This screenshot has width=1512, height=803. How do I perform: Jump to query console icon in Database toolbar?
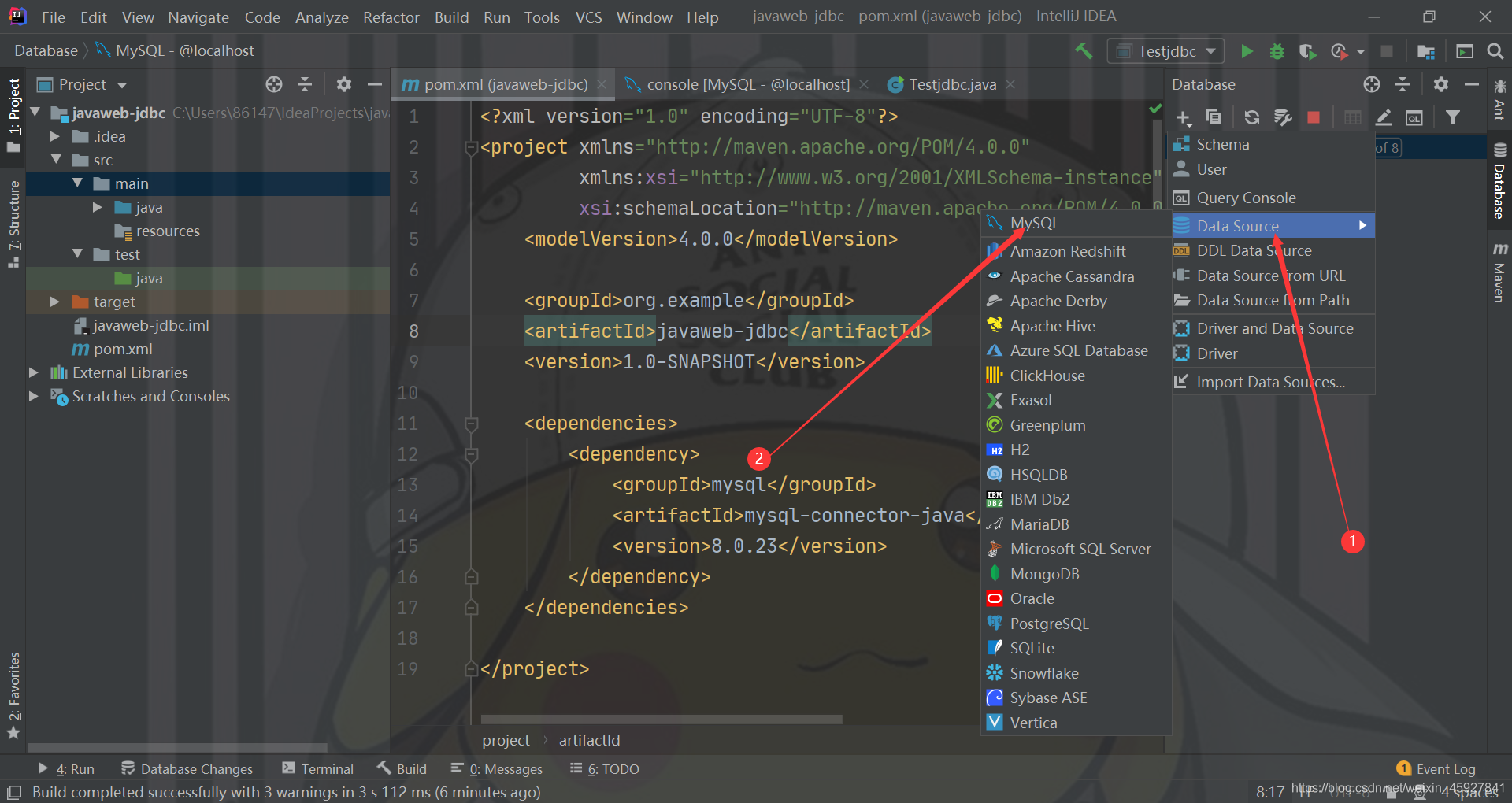1414,118
